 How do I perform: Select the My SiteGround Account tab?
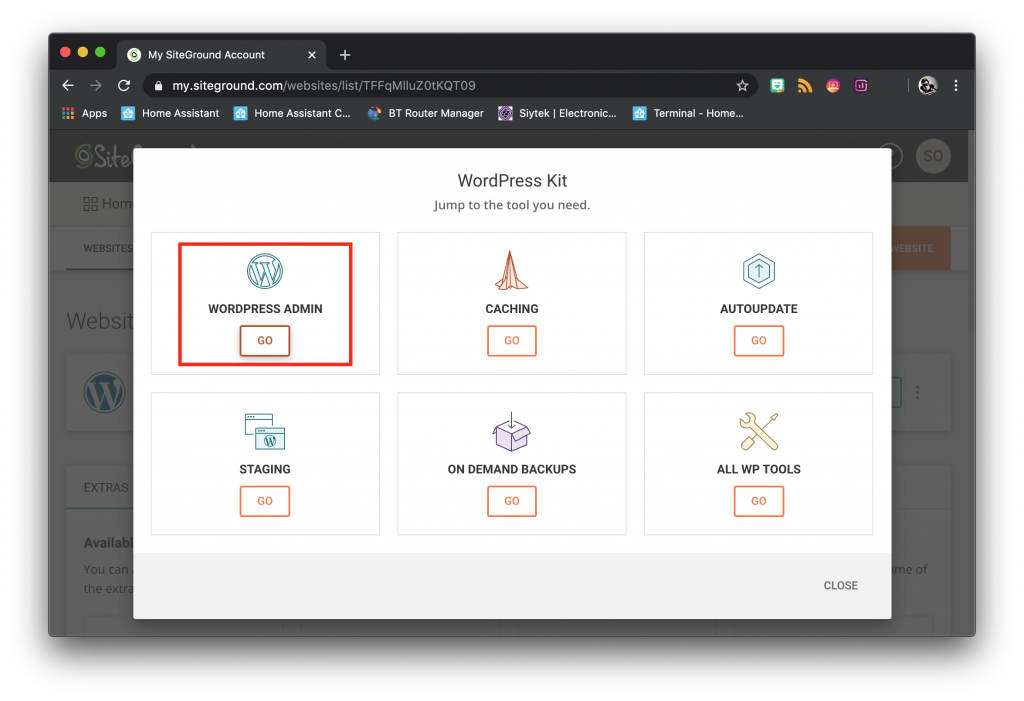pyautogui.click(x=220, y=55)
